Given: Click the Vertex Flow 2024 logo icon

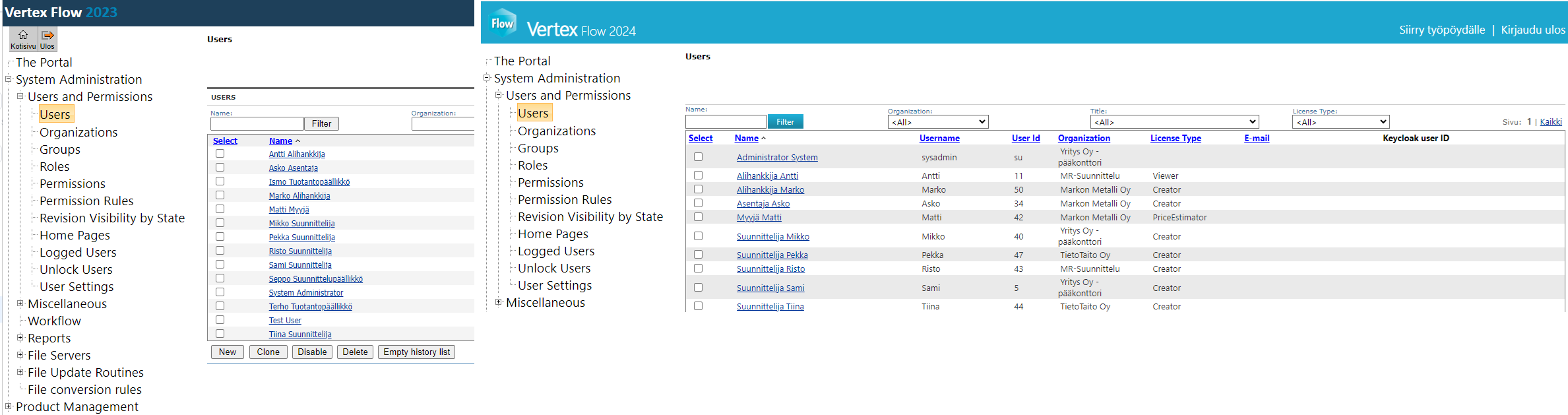Looking at the screenshot, I should (503, 23).
